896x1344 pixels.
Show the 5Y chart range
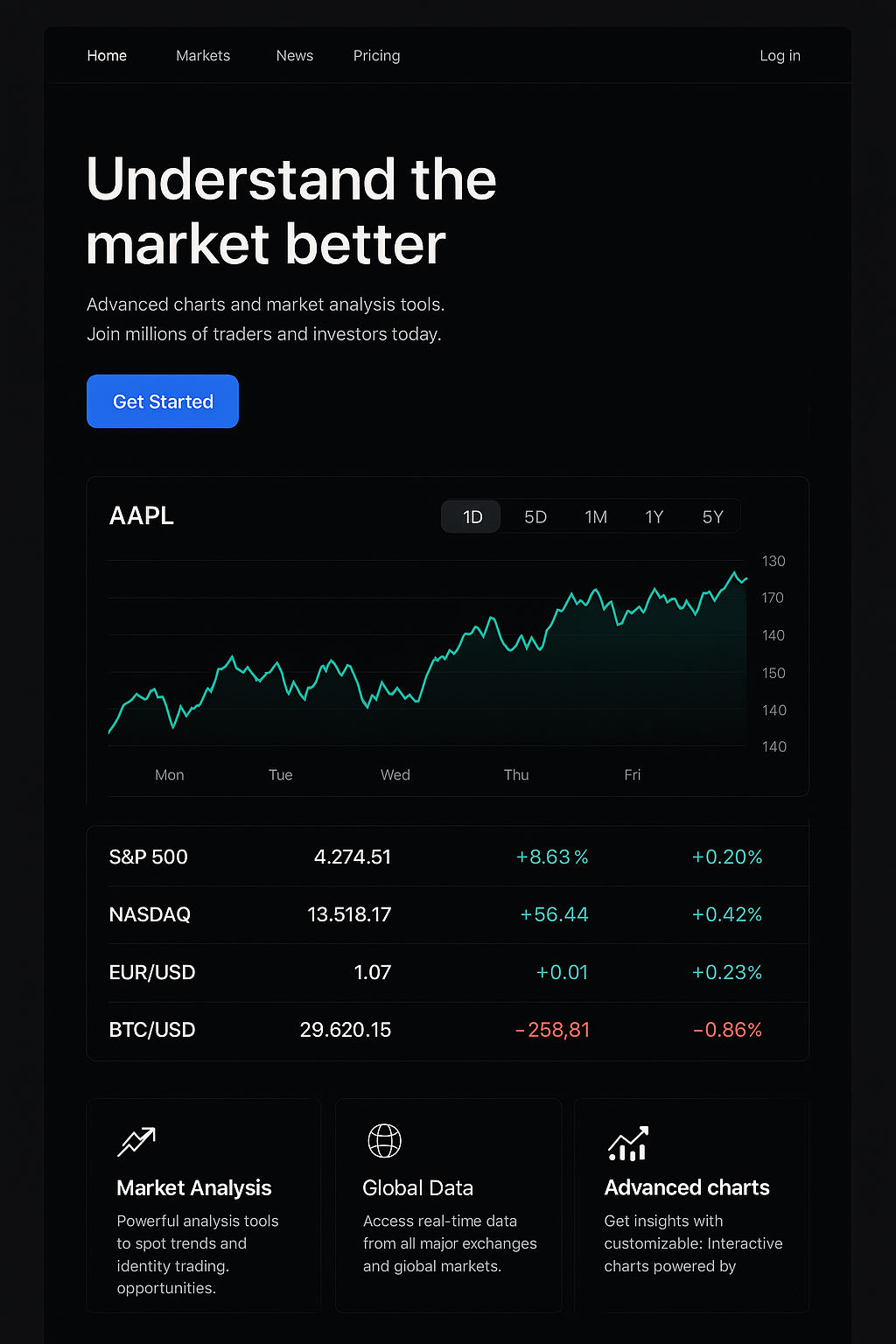713,517
